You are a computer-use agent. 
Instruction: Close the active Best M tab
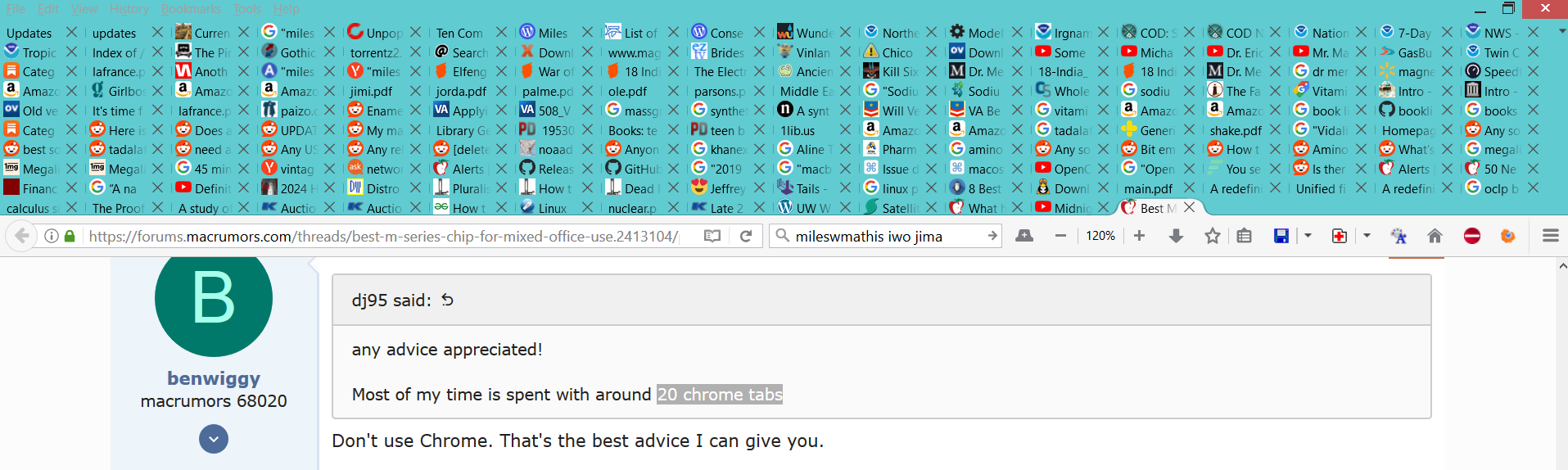click(x=1189, y=208)
